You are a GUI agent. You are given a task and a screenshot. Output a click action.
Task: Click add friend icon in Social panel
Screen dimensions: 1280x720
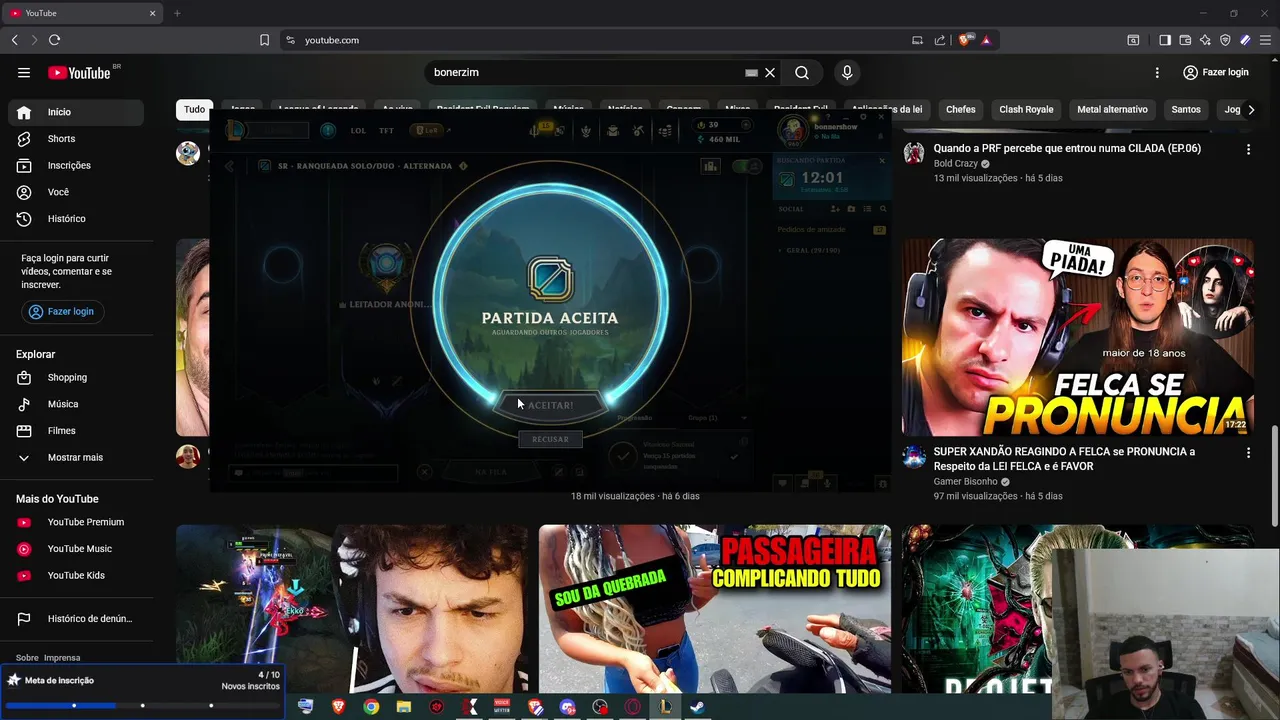[835, 209]
